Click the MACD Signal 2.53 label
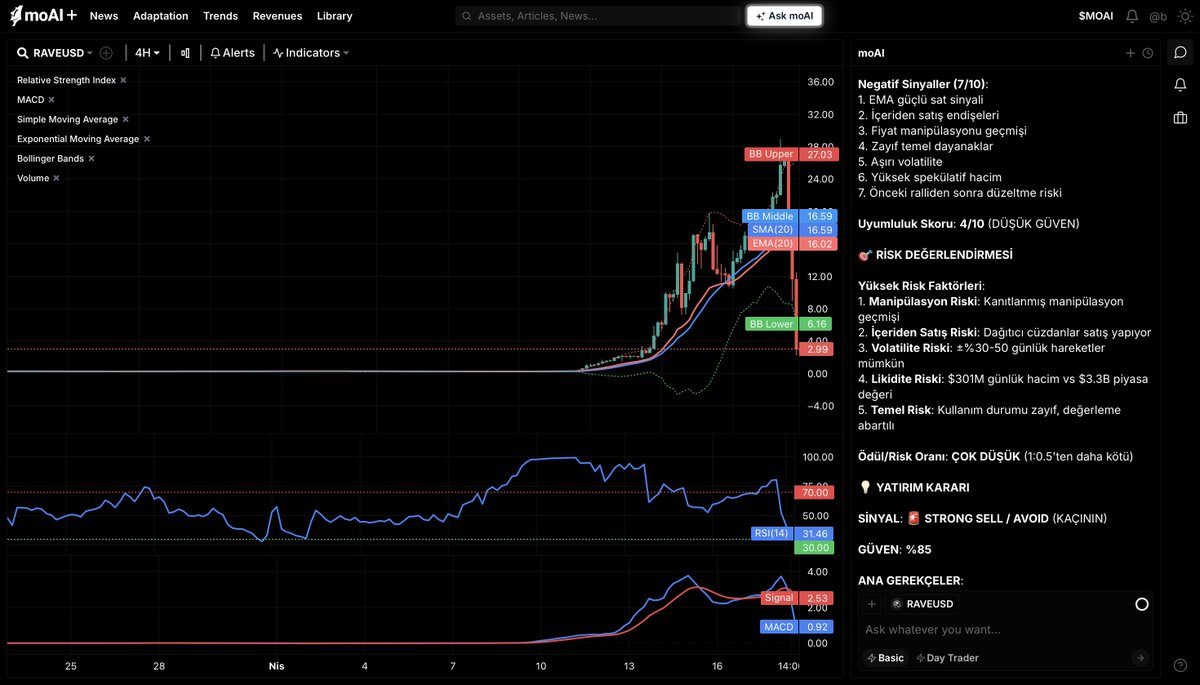The image size is (1200, 685). point(798,598)
